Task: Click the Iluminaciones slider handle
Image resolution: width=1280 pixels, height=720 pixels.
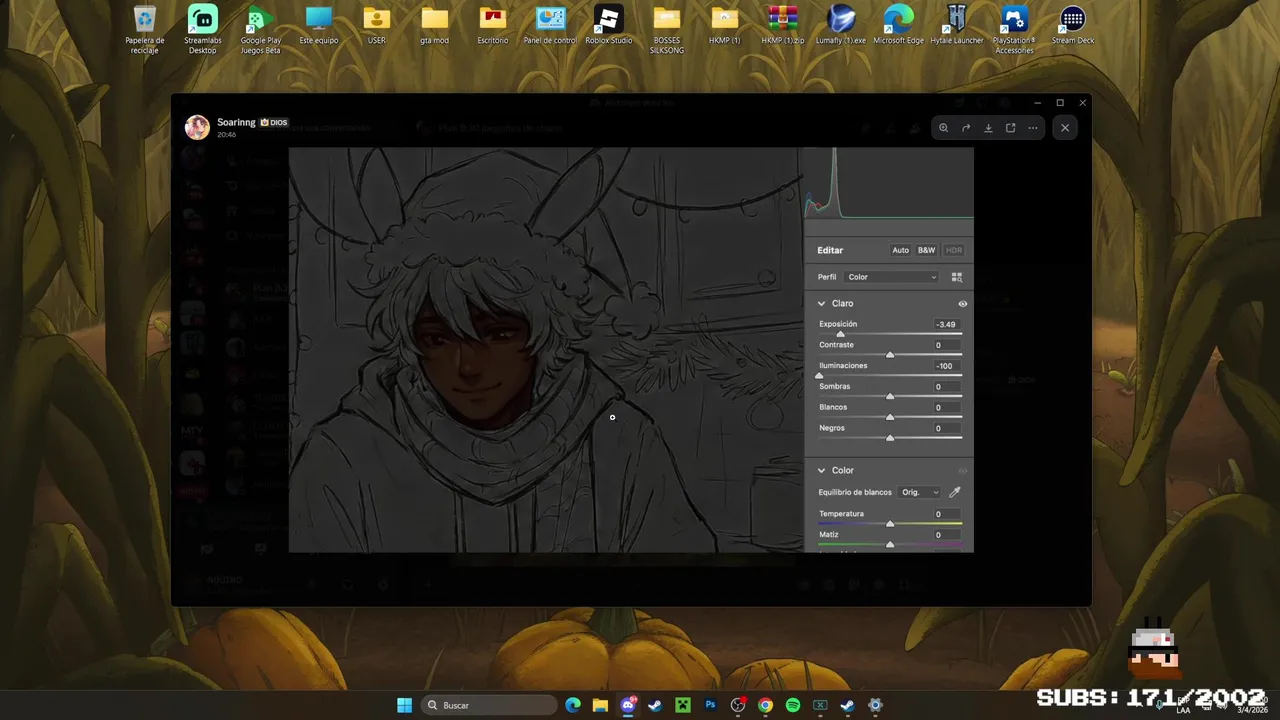Action: tap(819, 375)
